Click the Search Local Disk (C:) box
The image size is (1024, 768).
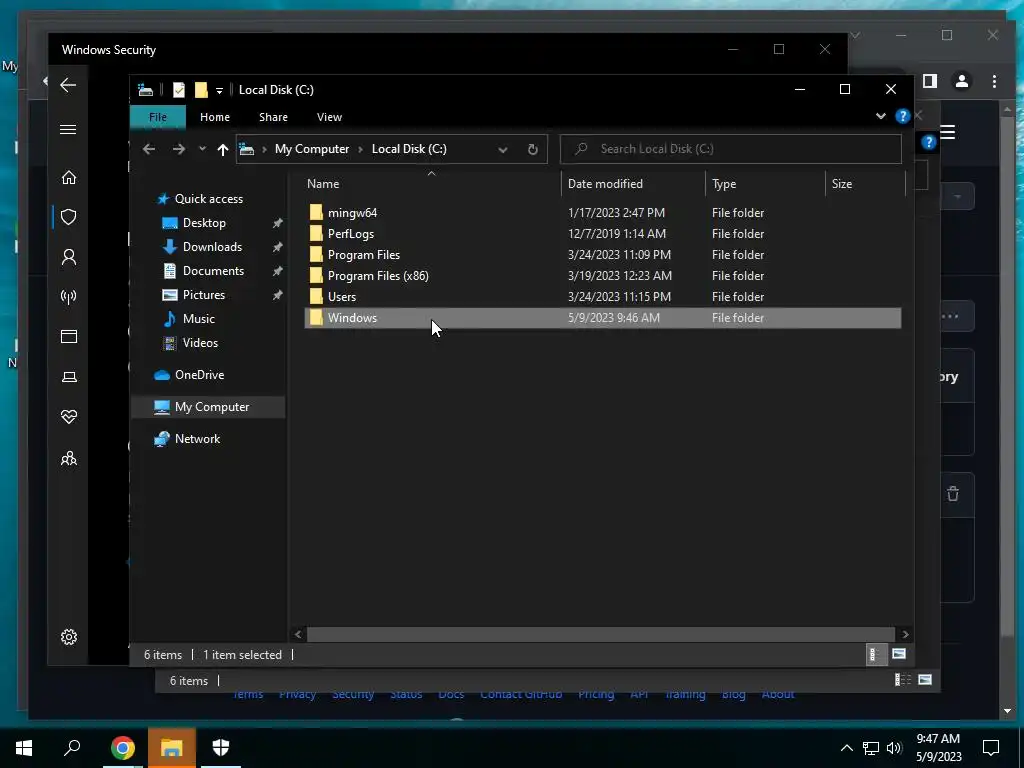[731, 149]
